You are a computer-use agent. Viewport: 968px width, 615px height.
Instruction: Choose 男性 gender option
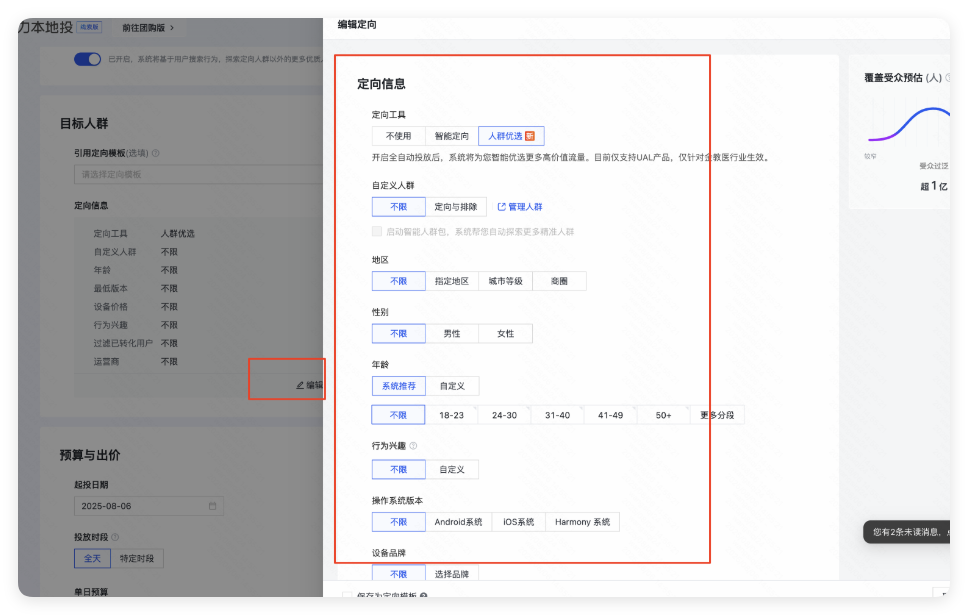tap(451, 333)
